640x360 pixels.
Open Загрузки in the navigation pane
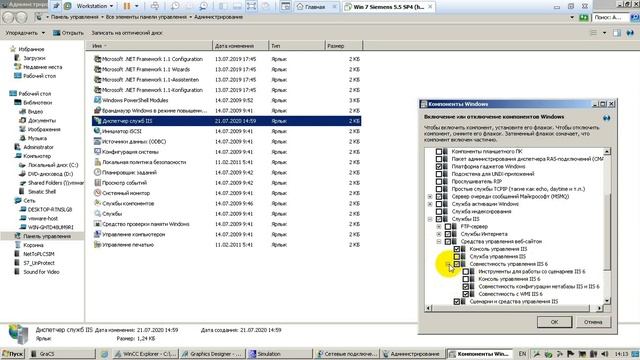click(x=34, y=58)
